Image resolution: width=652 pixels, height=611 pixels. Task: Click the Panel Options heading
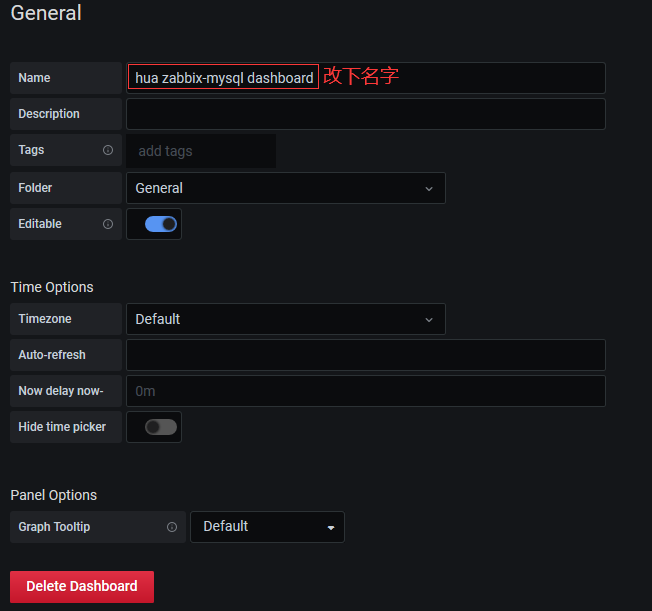(x=54, y=495)
